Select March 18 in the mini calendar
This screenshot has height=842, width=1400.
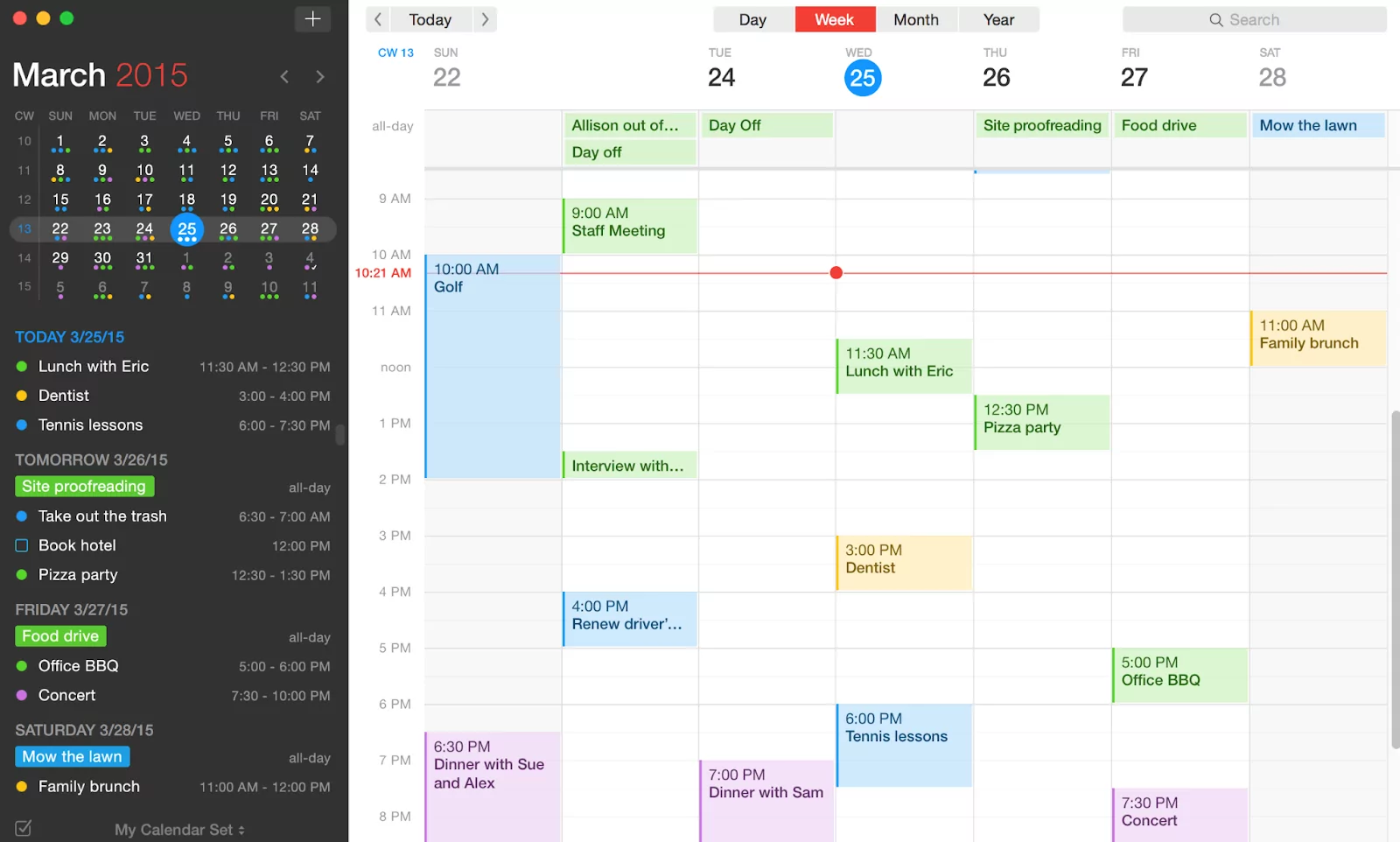click(186, 200)
